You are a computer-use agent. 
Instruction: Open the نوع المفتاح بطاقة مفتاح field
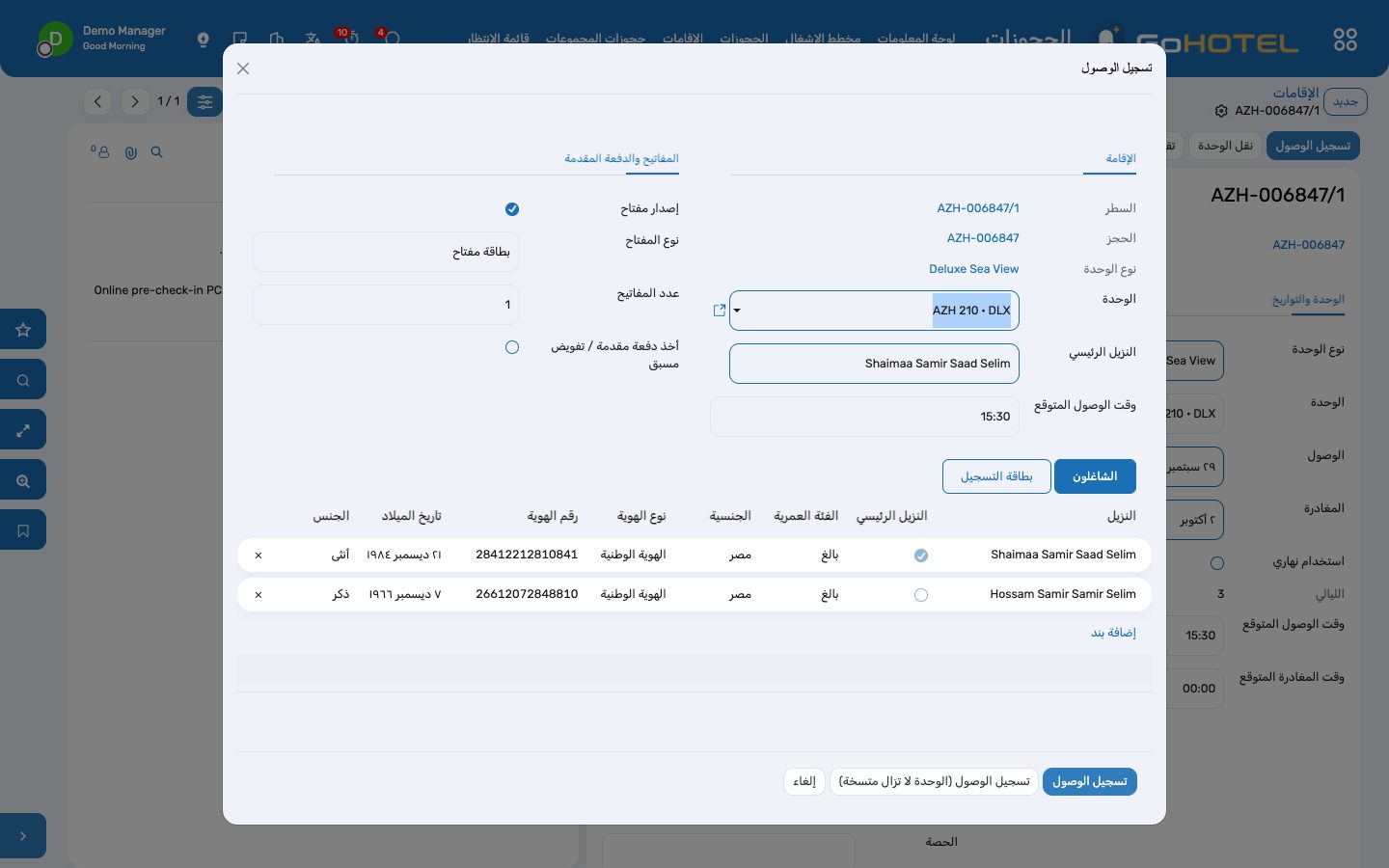click(x=386, y=252)
